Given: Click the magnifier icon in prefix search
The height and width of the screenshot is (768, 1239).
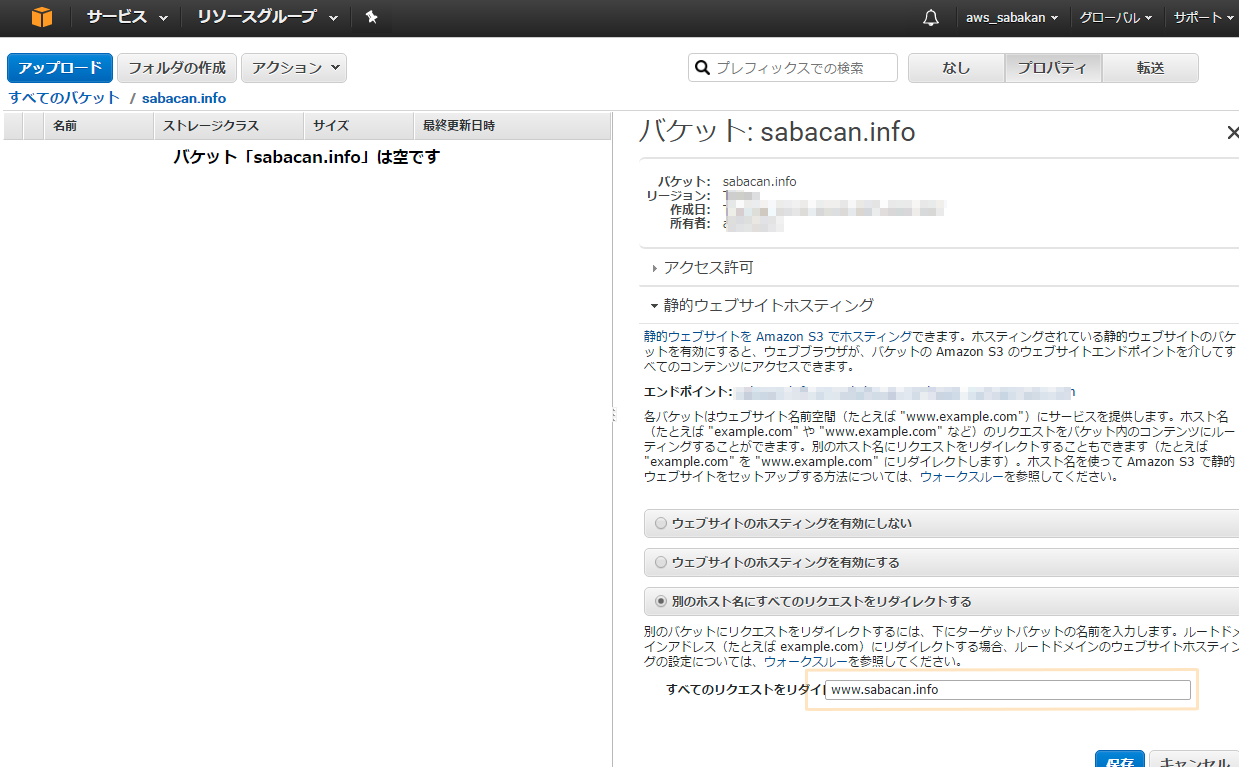Looking at the screenshot, I should (702, 68).
